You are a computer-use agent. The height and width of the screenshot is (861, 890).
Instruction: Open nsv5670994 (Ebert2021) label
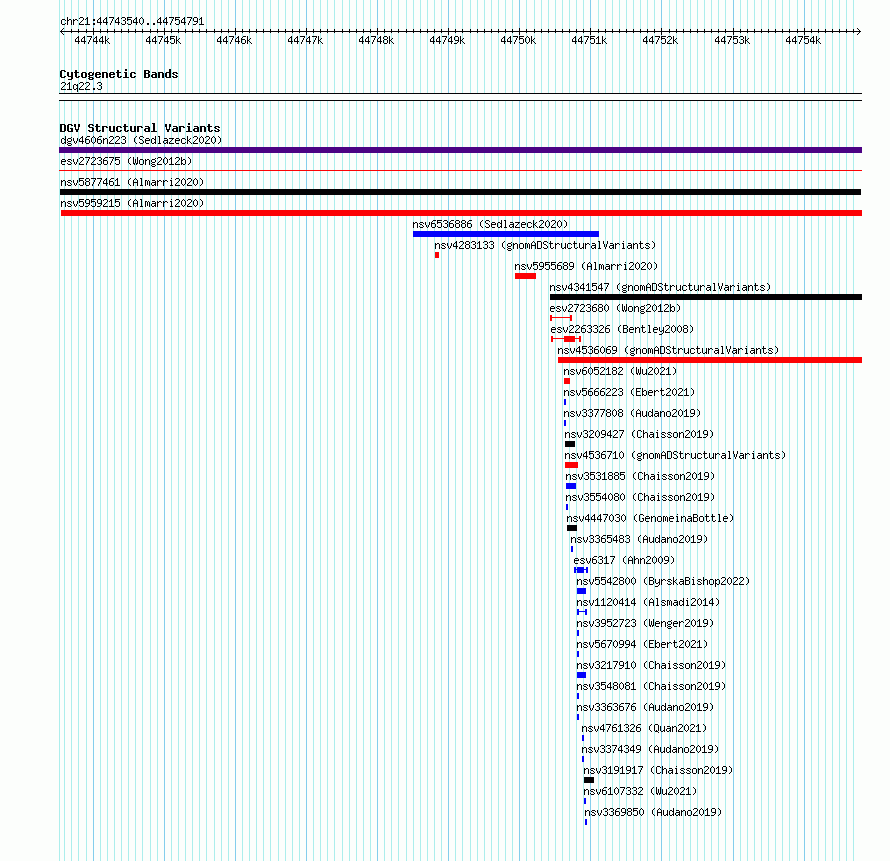pos(642,644)
